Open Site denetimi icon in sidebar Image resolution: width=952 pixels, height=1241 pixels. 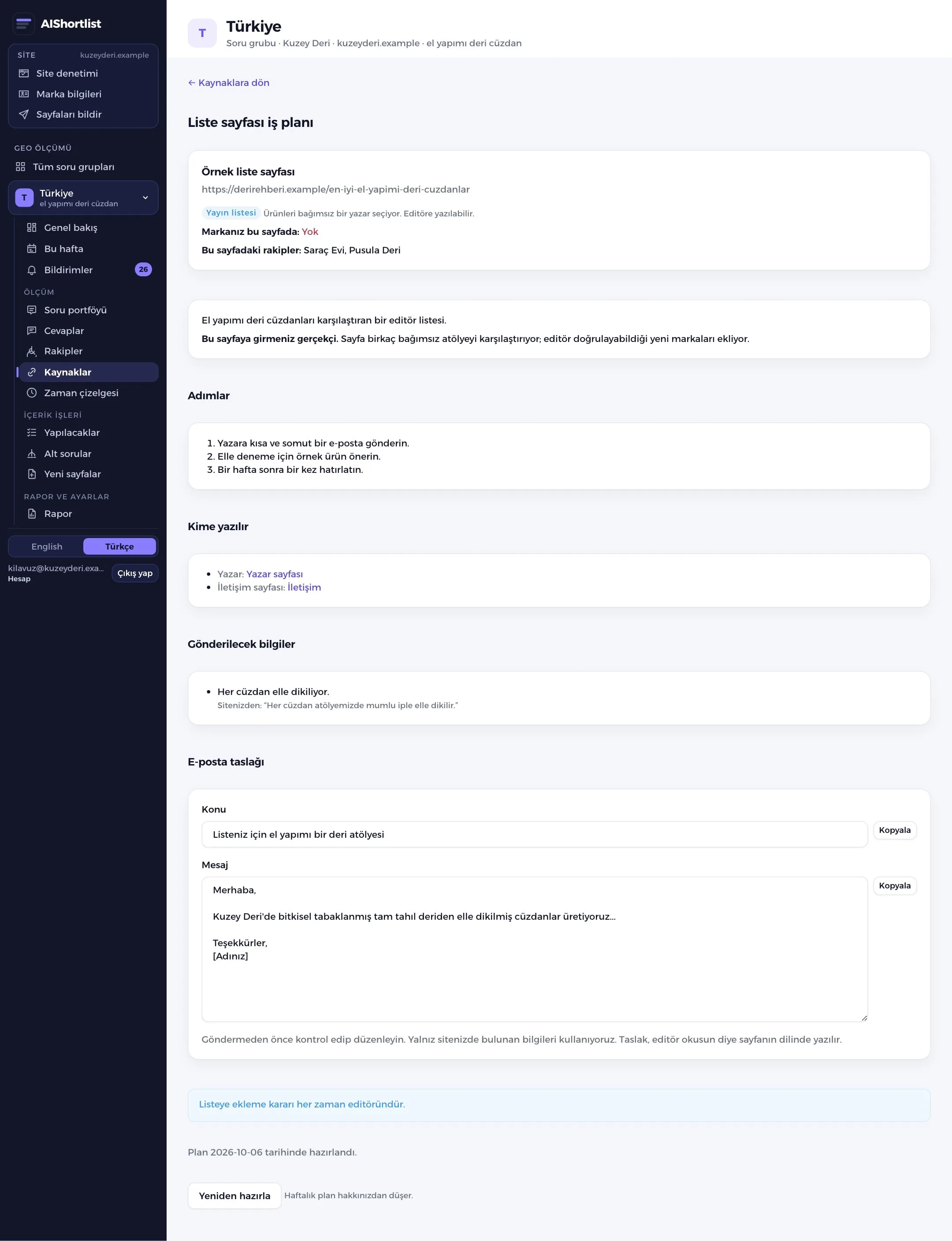pyautogui.click(x=24, y=73)
